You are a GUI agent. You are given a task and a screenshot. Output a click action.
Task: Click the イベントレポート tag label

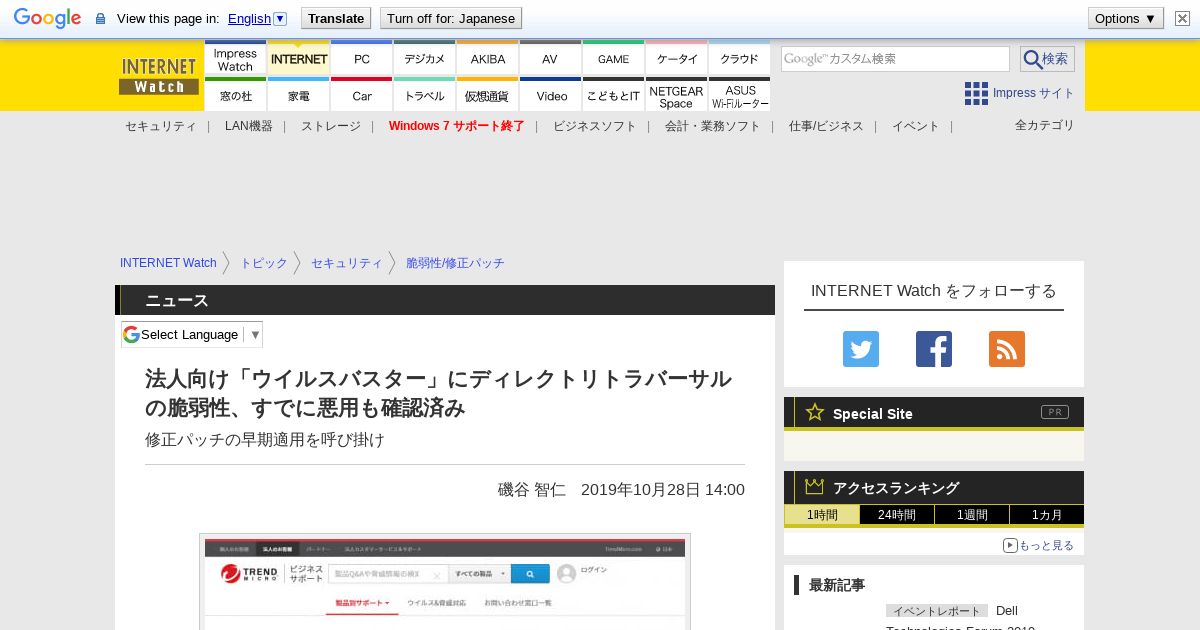pyautogui.click(x=937, y=611)
